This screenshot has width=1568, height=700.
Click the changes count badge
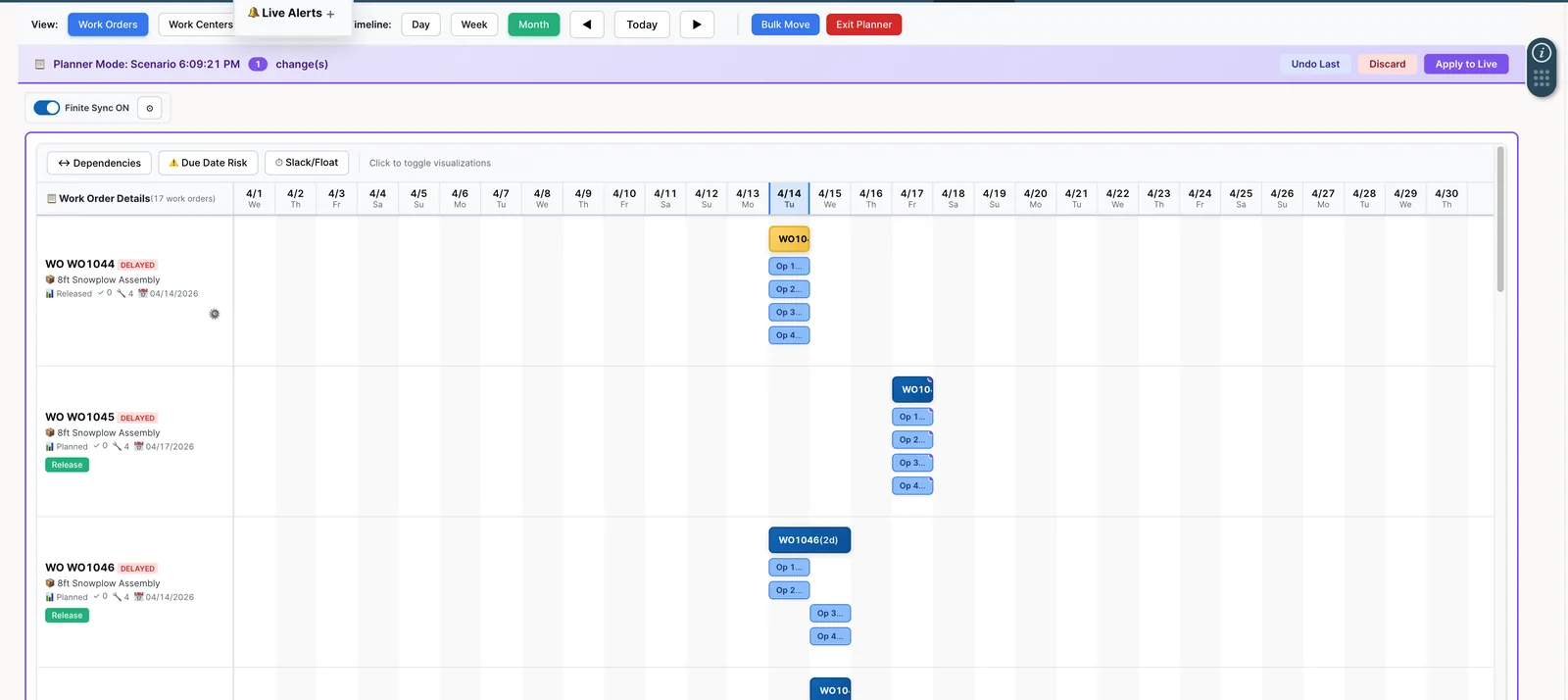[258, 64]
